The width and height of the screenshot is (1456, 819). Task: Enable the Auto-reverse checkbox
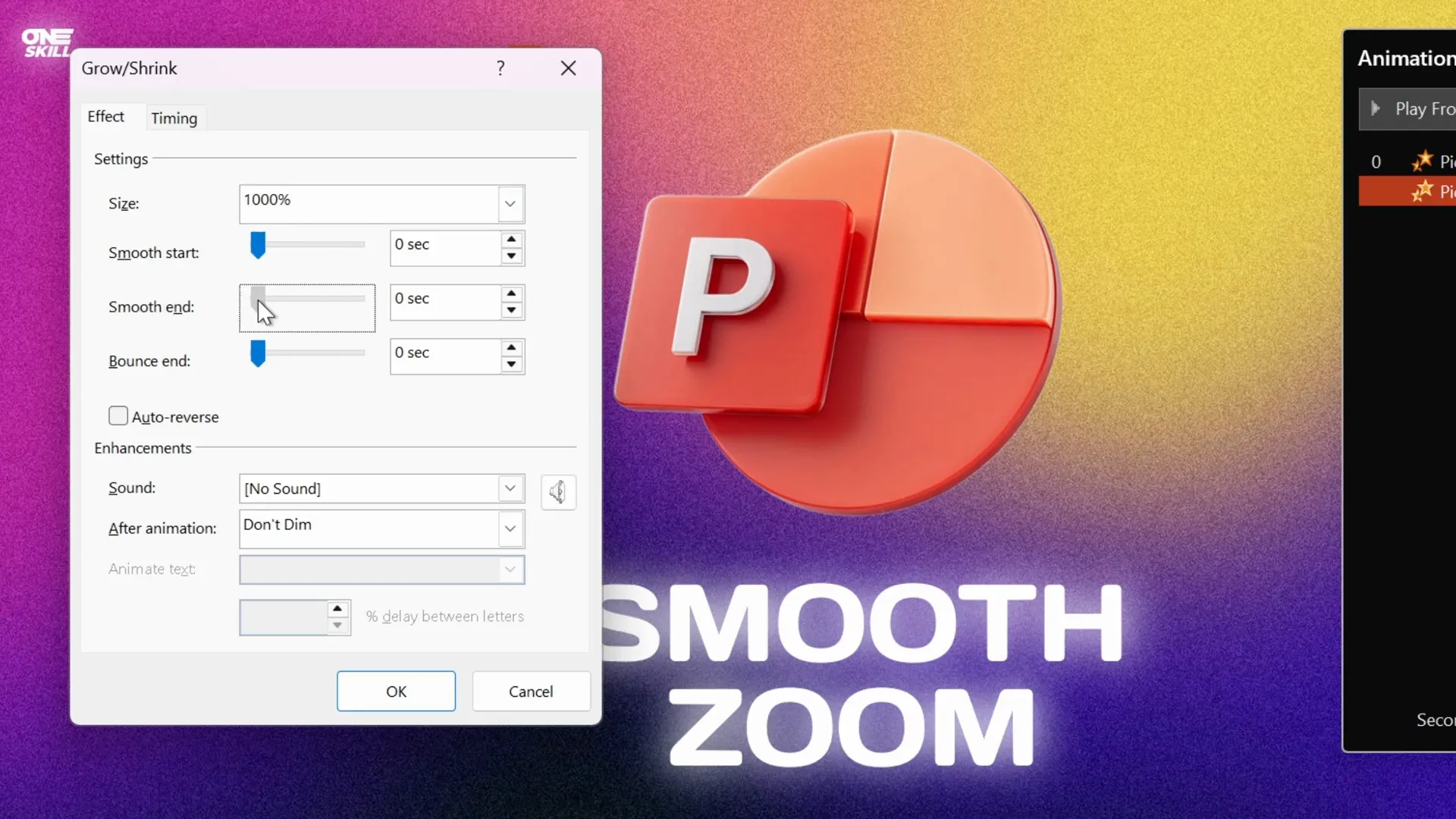[x=118, y=416]
